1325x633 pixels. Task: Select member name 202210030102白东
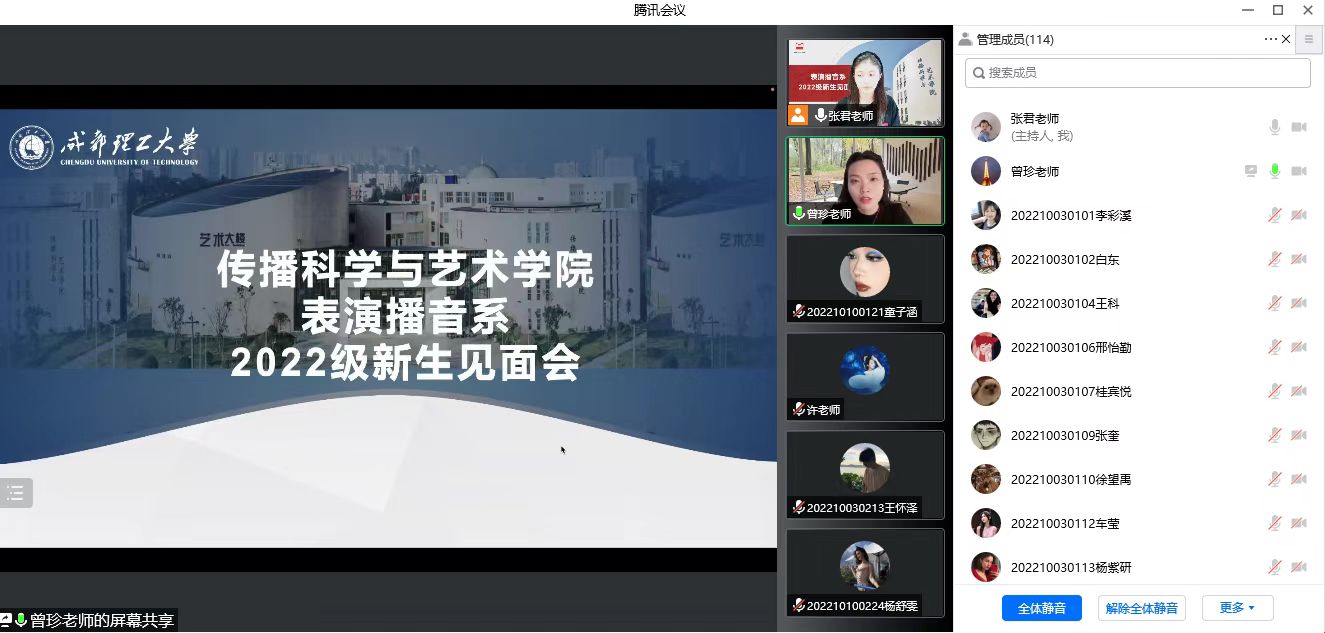1065,260
